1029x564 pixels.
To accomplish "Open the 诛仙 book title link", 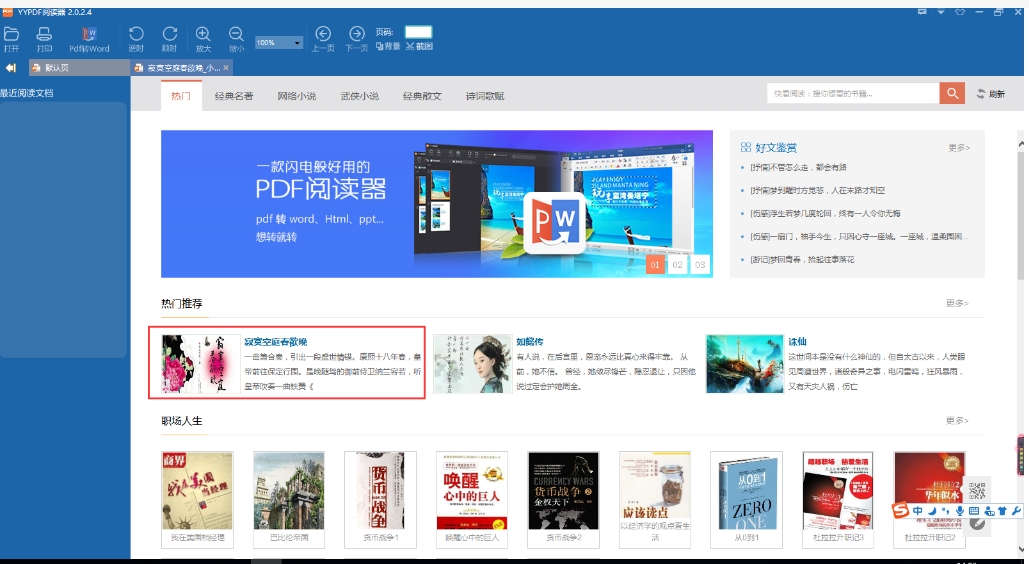I will click(x=797, y=341).
